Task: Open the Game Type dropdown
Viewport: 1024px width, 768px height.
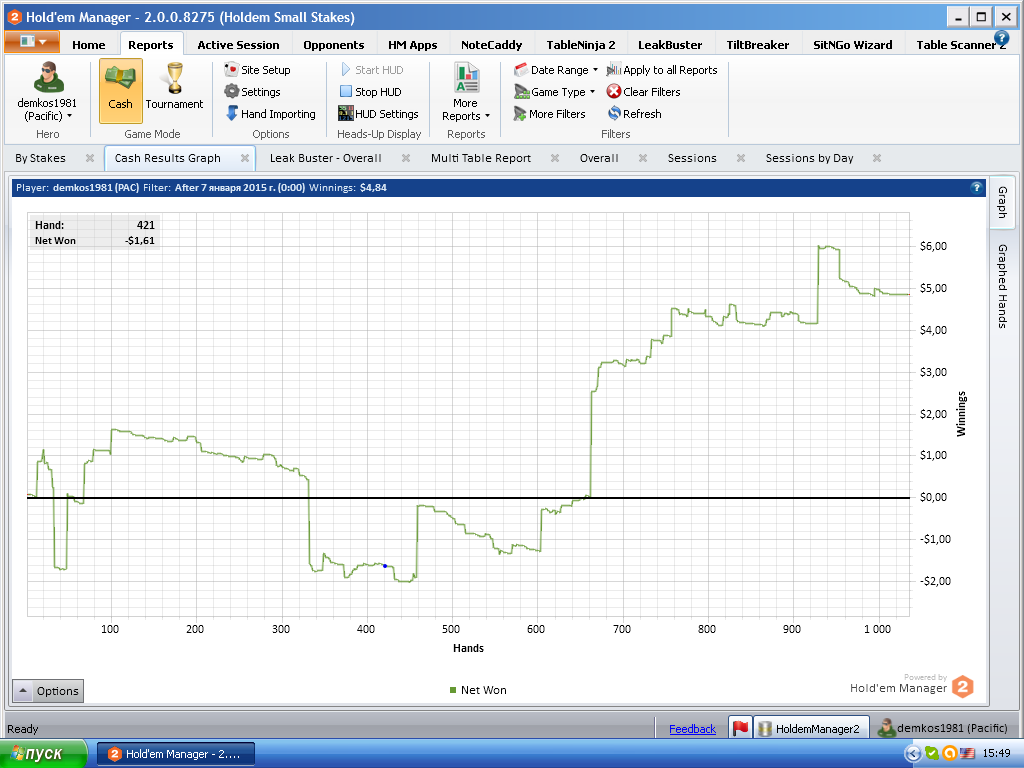Action: (554, 92)
